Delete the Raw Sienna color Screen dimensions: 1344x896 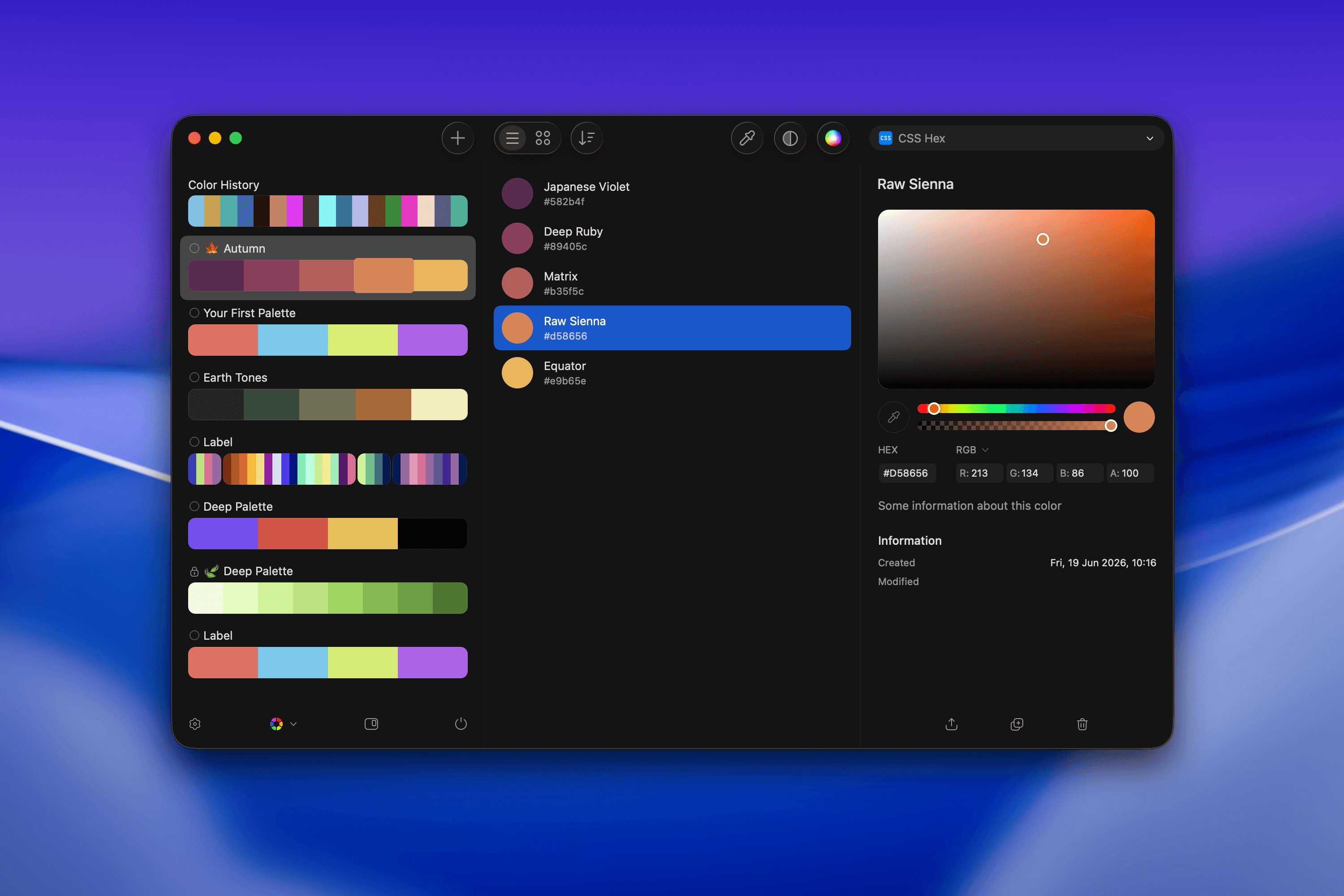pyautogui.click(x=1082, y=724)
